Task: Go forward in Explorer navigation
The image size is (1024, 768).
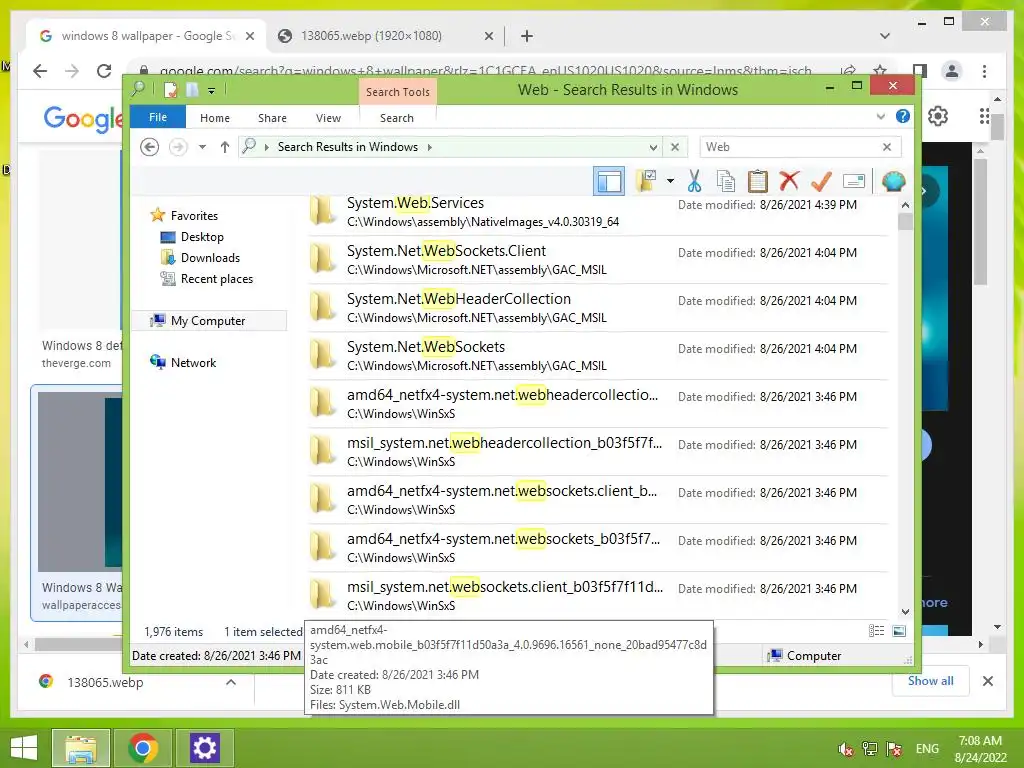Action: (178, 147)
